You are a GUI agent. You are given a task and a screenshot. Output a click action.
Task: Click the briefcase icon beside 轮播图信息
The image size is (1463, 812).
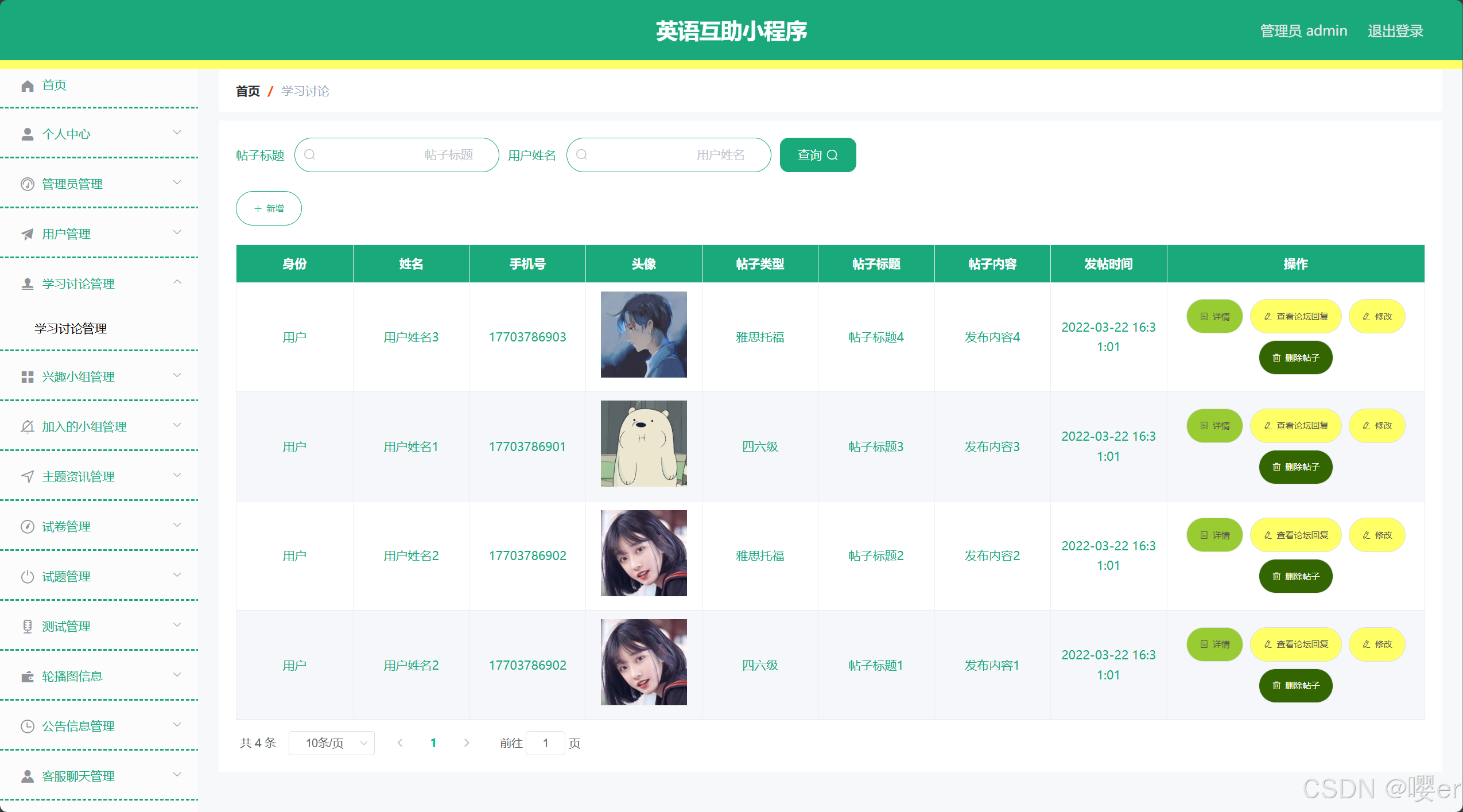(28, 677)
